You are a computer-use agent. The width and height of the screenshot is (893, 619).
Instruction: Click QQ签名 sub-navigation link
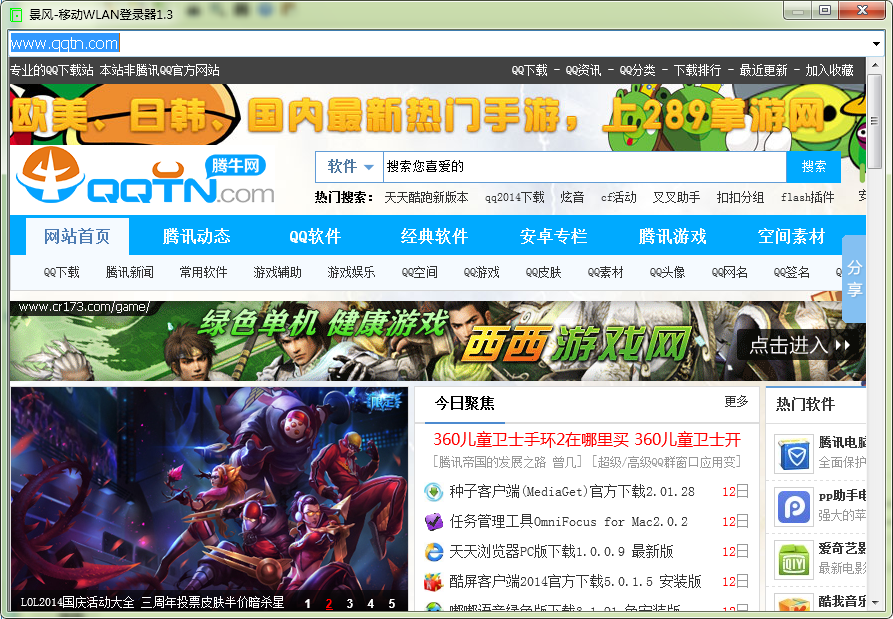[x=792, y=272]
